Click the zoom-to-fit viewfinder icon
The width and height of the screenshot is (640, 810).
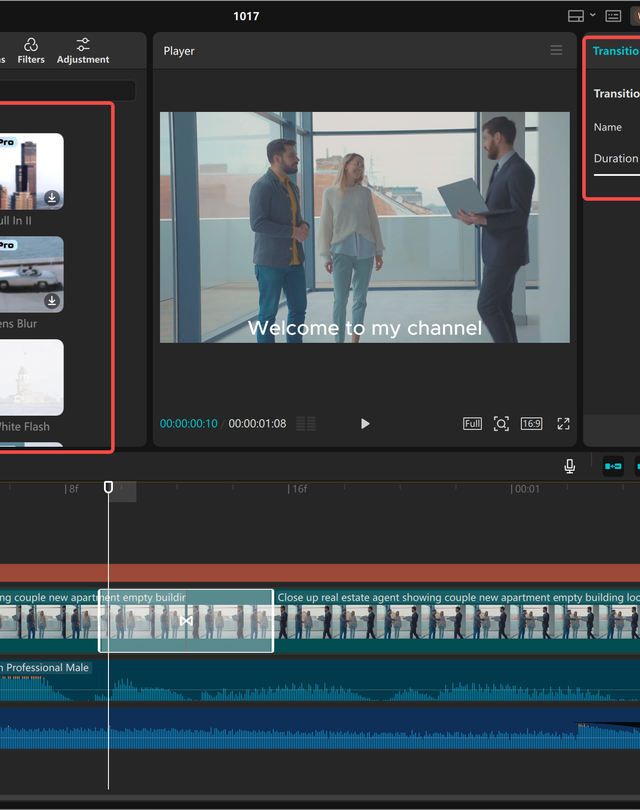tap(501, 424)
